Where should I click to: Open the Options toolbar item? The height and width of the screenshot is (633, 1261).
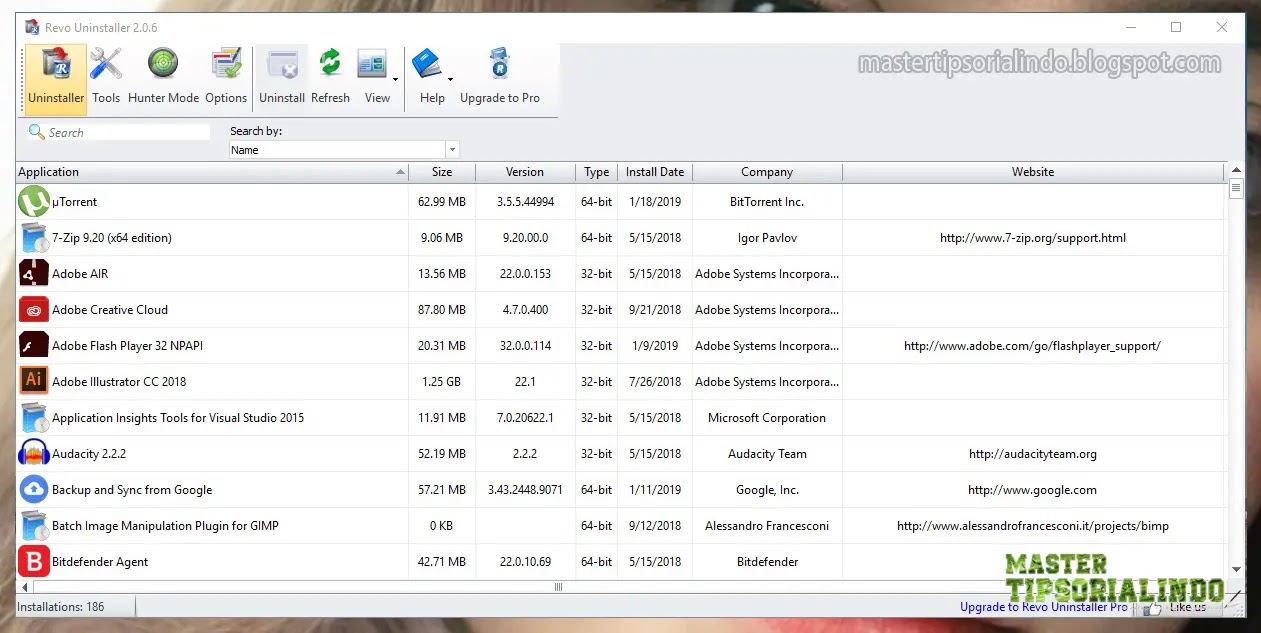[x=226, y=77]
